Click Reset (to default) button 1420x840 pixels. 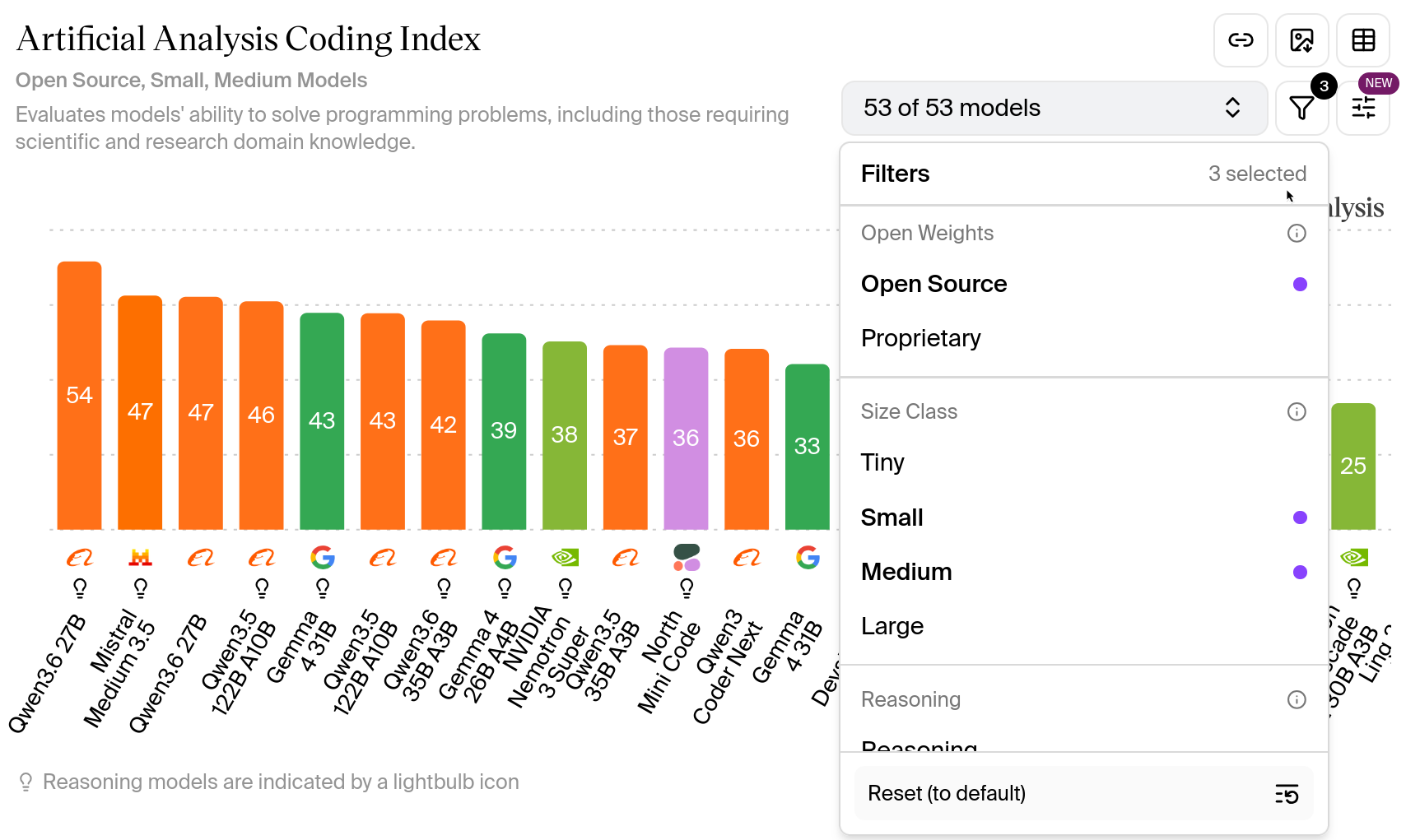[1084, 793]
